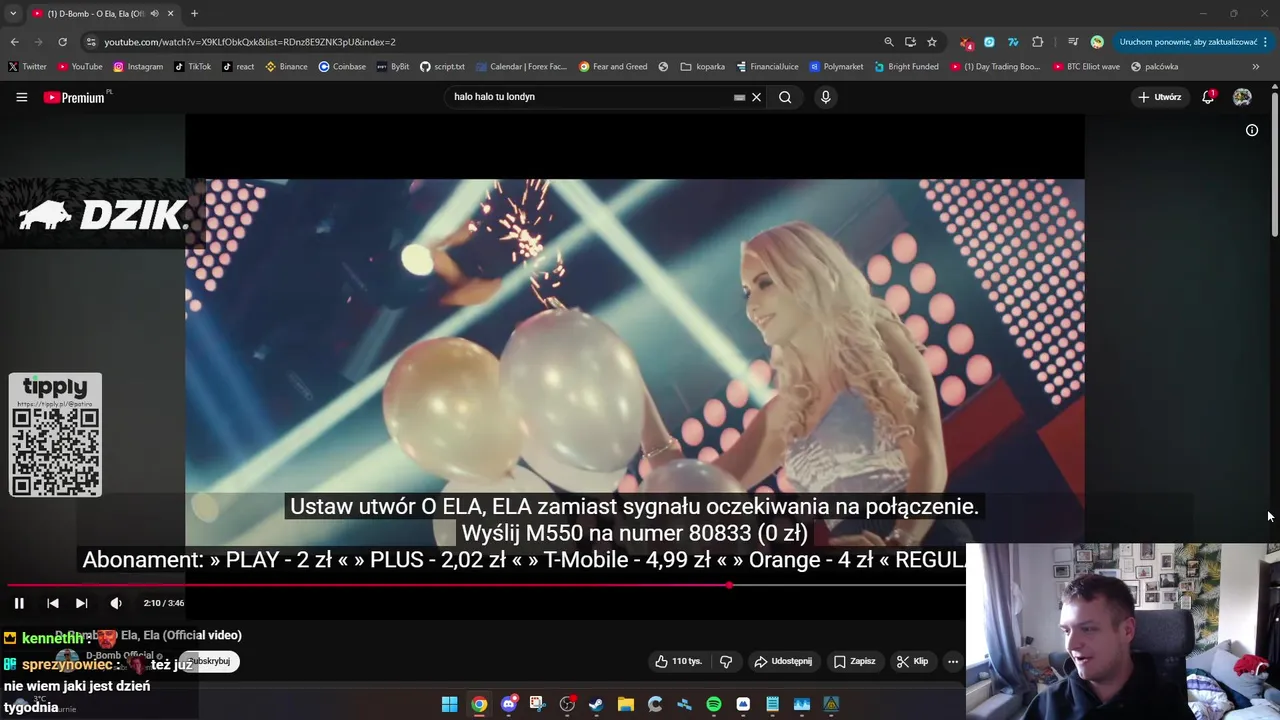The image size is (1280, 720).
Task: Open the script.txt bookmark
Action: tap(442, 67)
